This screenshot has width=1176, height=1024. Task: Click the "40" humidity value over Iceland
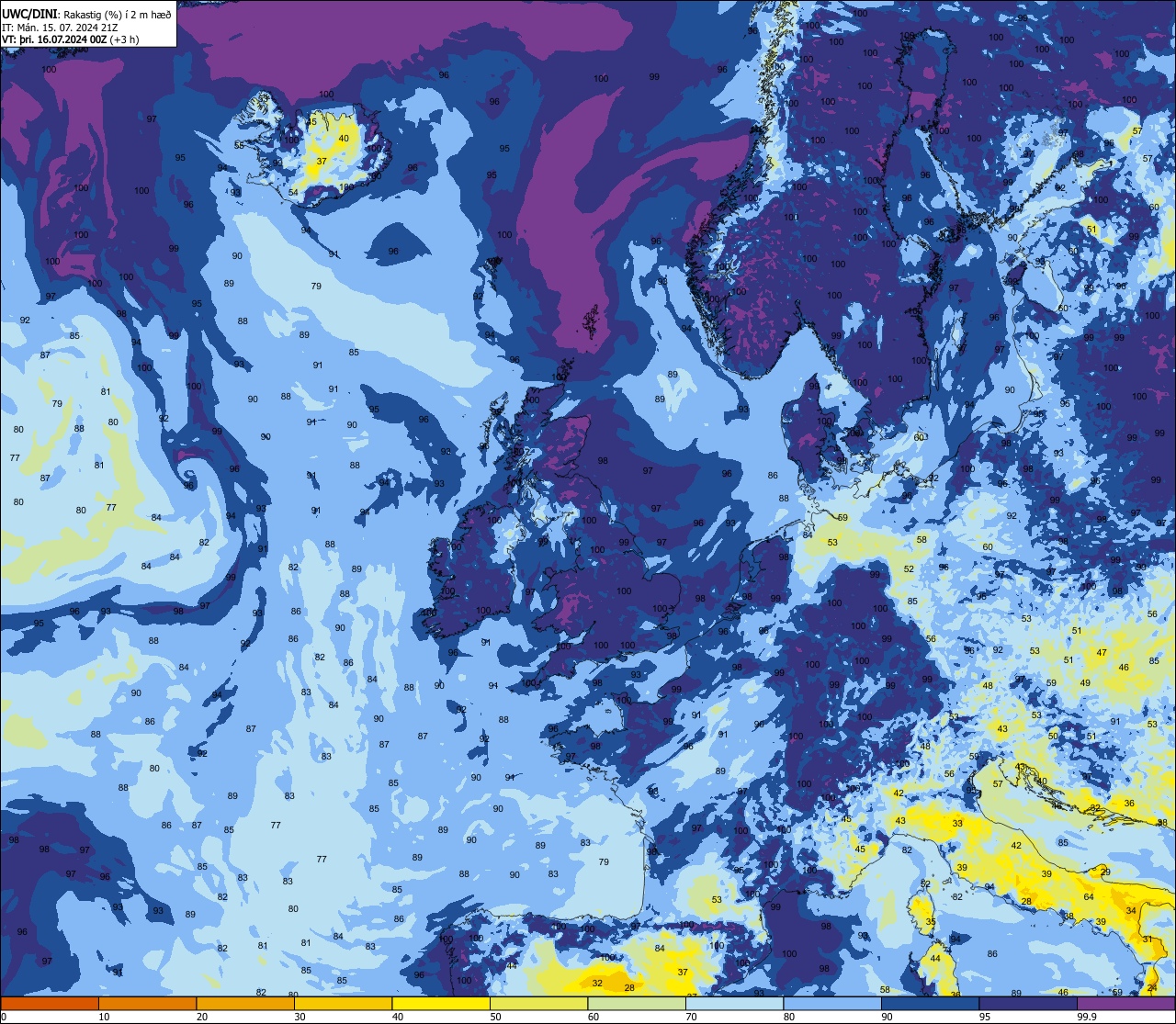point(344,139)
